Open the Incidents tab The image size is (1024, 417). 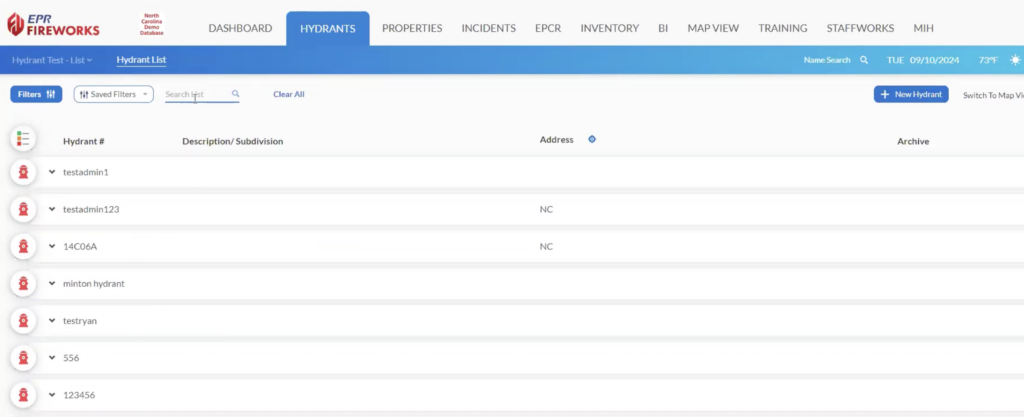488,29
